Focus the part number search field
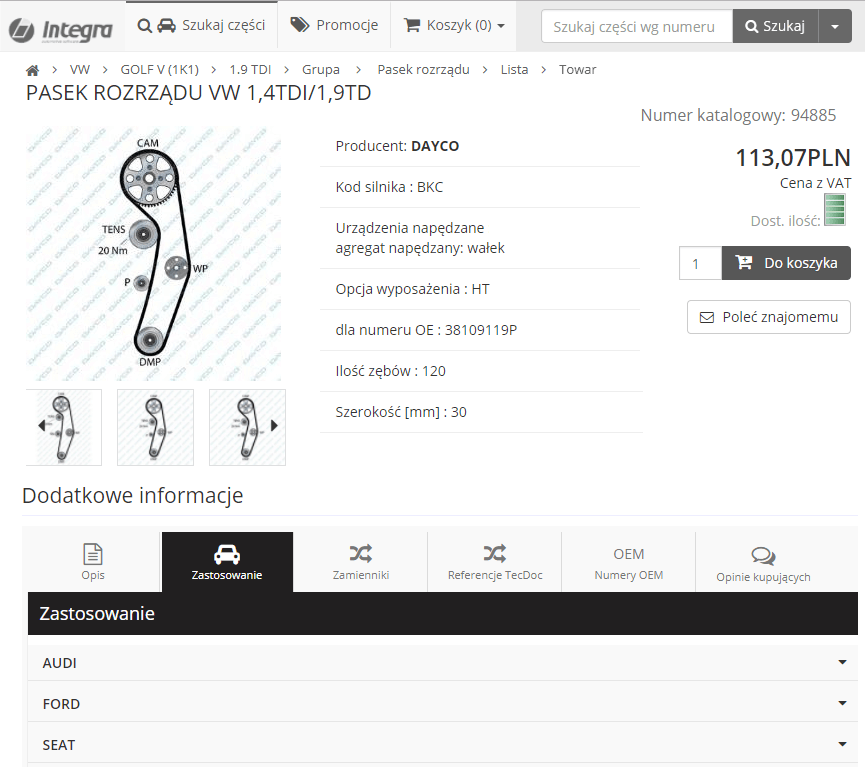865x767 pixels. point(636,26)
